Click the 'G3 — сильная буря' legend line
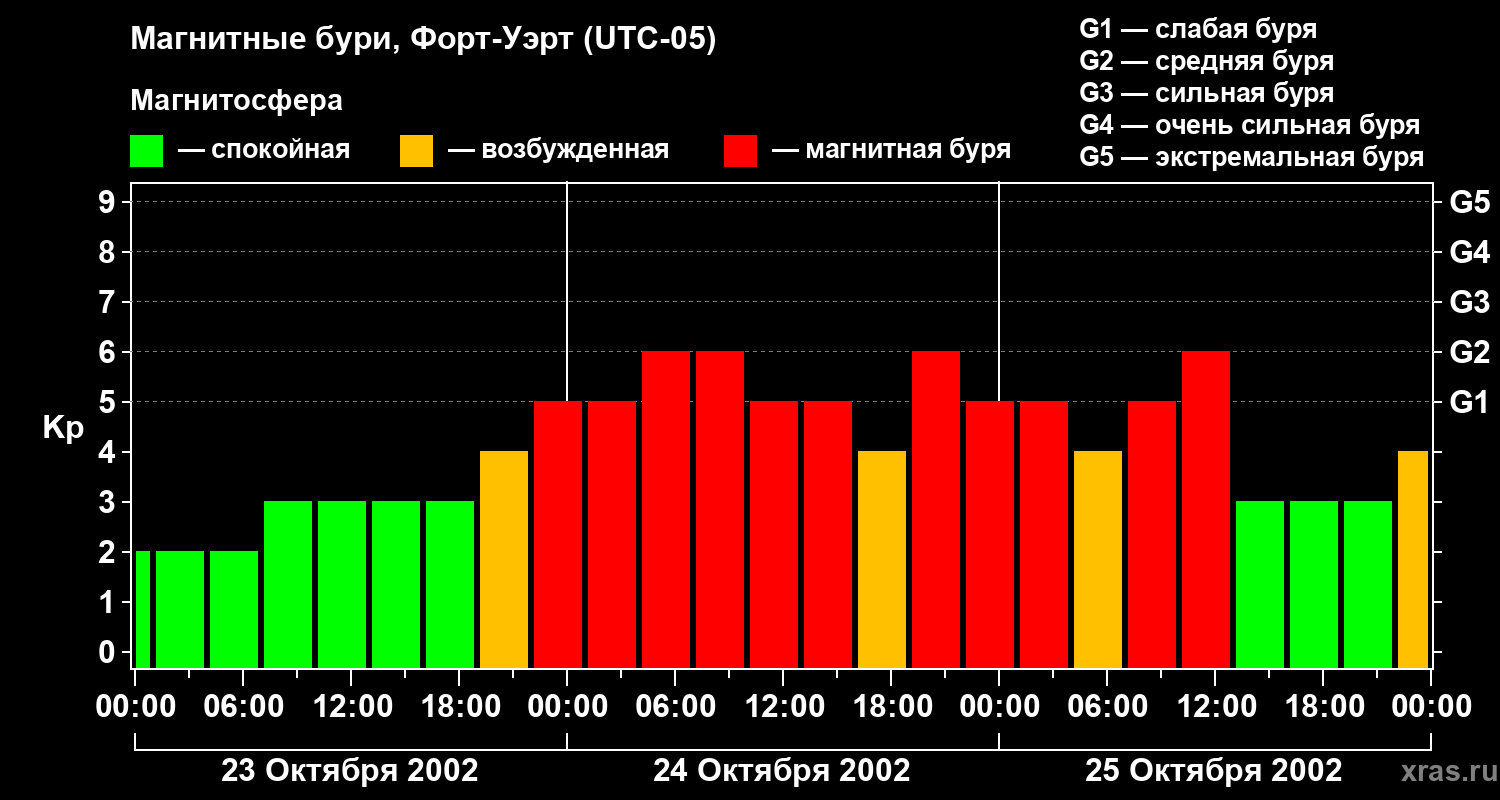Viewport: 1500px width, 800px height. (1206, 93)
